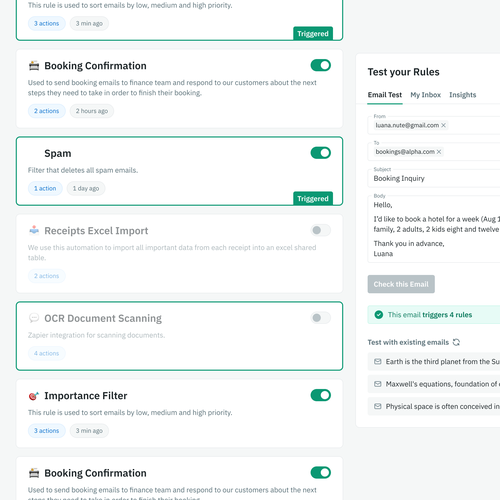This screenshot has width=500, height=500.
Task: Refresh the existing emails list
Action: click(456, 342)
